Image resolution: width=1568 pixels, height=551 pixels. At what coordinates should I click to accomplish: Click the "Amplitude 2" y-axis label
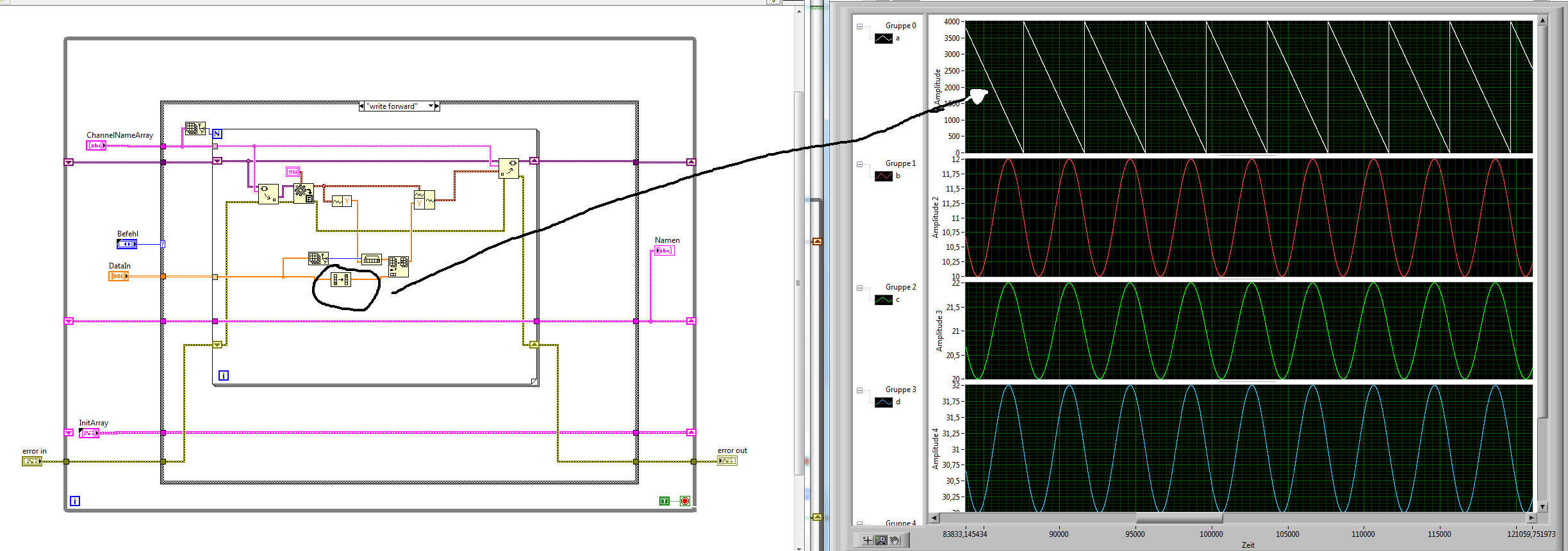936,217
